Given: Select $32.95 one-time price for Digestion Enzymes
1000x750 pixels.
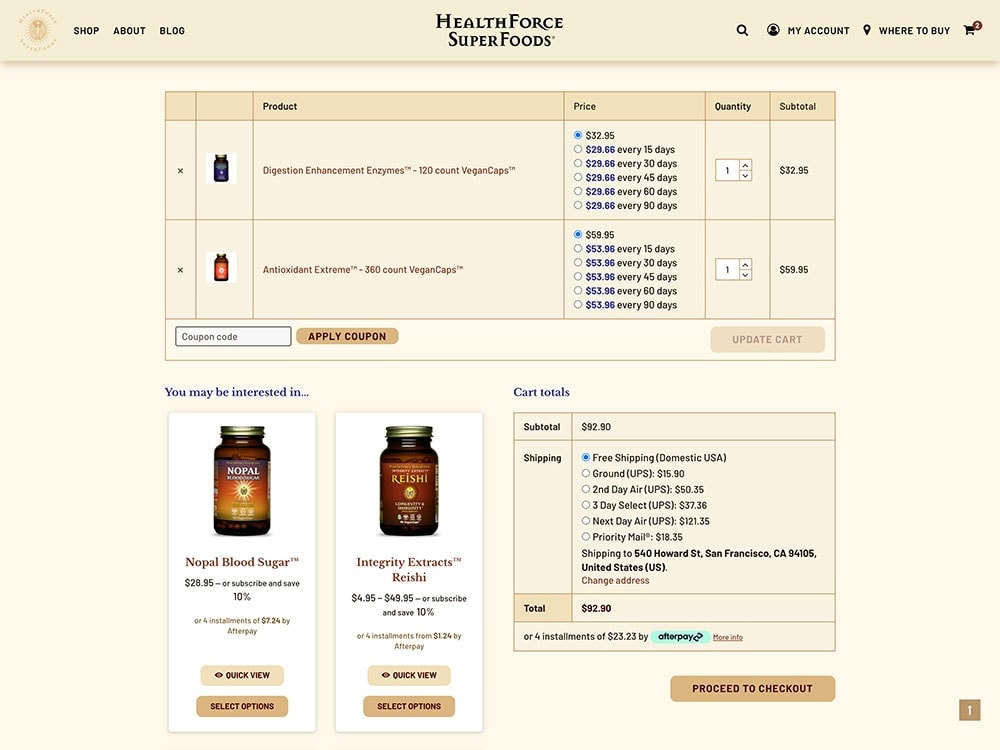Looking at the screenshot, I should click(x=578, y=135).
